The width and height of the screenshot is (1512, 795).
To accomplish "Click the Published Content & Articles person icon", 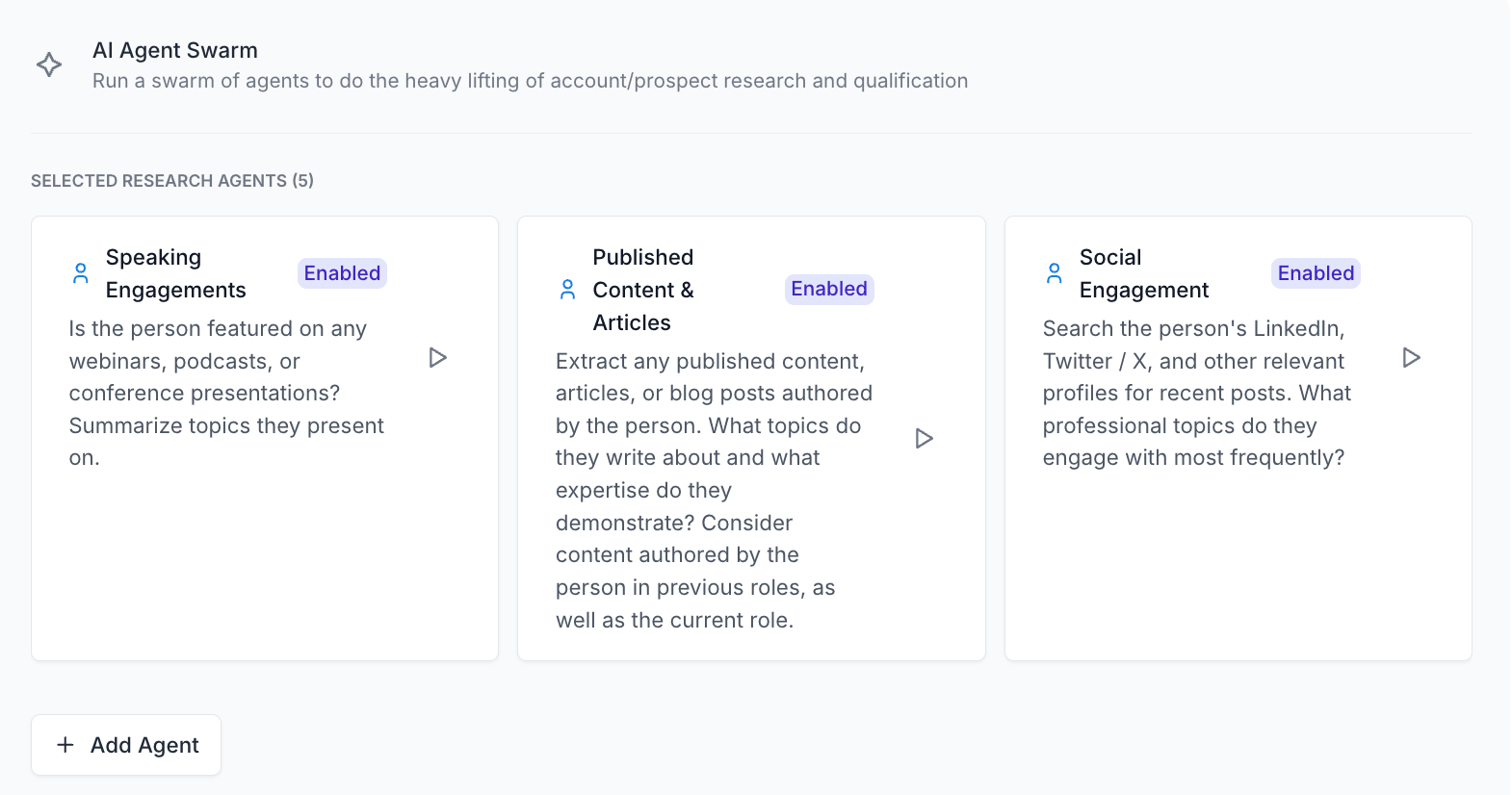I will [x=568, y=289].
